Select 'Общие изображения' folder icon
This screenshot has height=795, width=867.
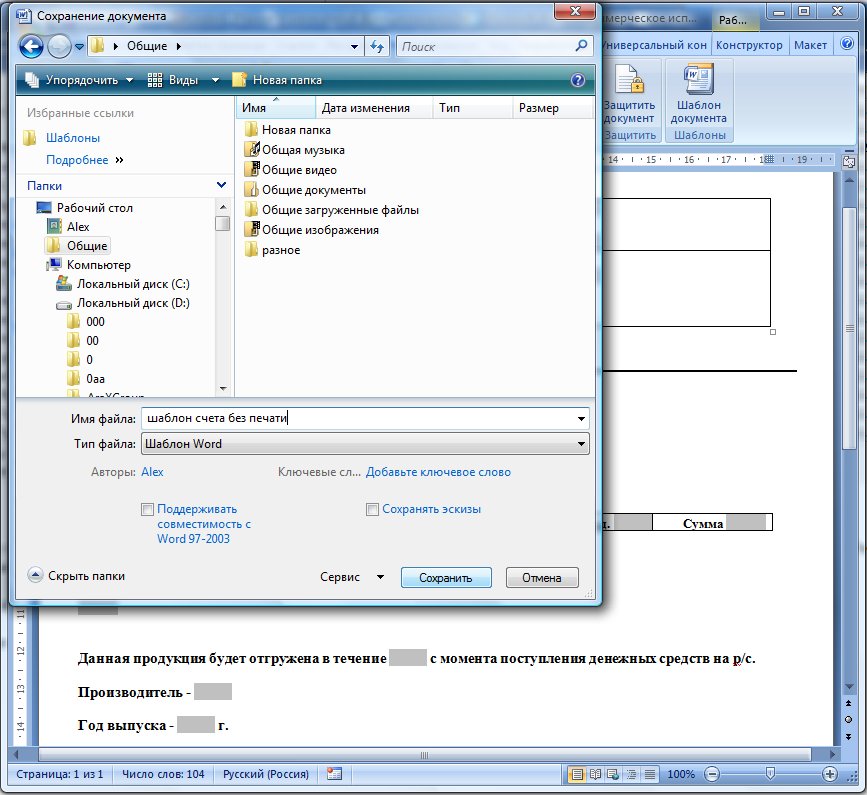pyautogui.click(x=252, y=229)
